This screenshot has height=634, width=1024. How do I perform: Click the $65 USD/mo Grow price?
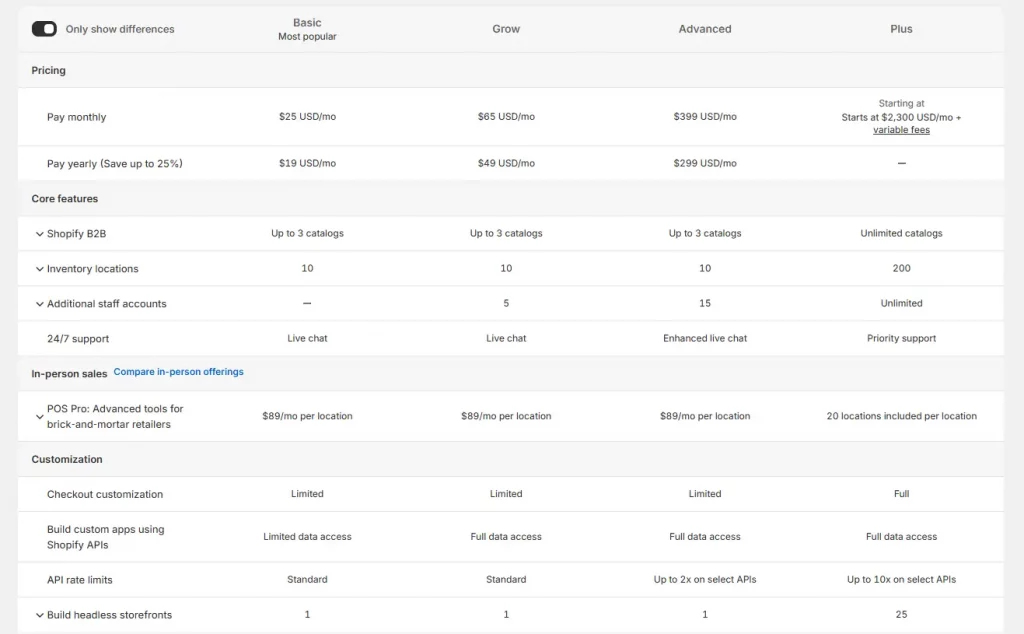point(506,116)
